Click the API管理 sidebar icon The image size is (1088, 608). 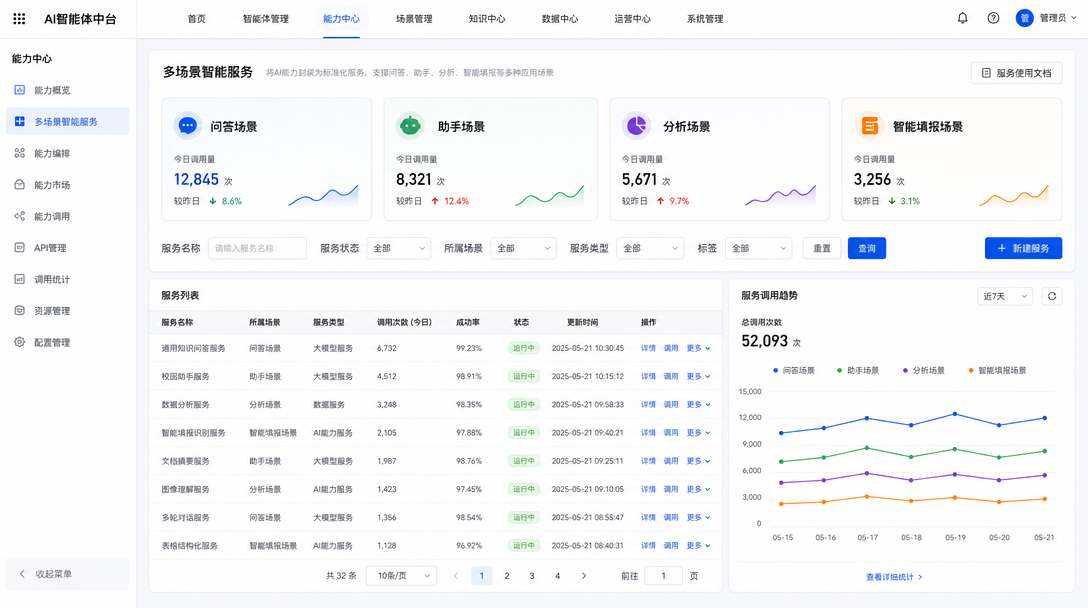(x=19, y=247)
